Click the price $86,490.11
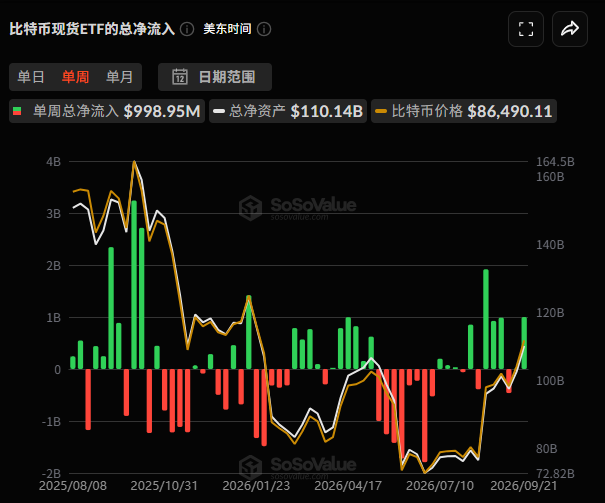The image size is (605, 503). tap(510, 111)
